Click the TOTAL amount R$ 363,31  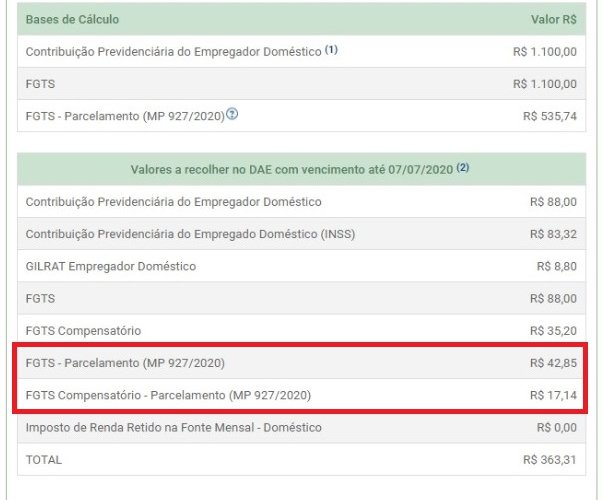tap(549, 460)
